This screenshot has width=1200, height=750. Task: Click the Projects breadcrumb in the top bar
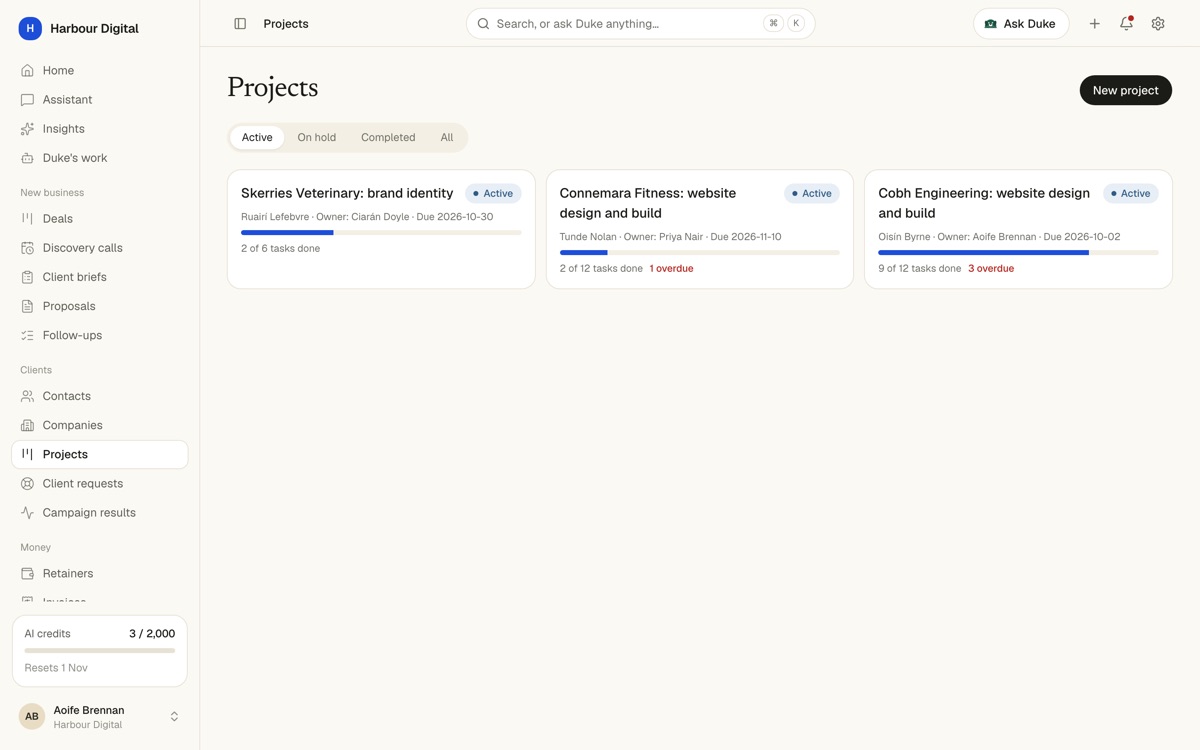pyautogui.click(x=286, y=24)
